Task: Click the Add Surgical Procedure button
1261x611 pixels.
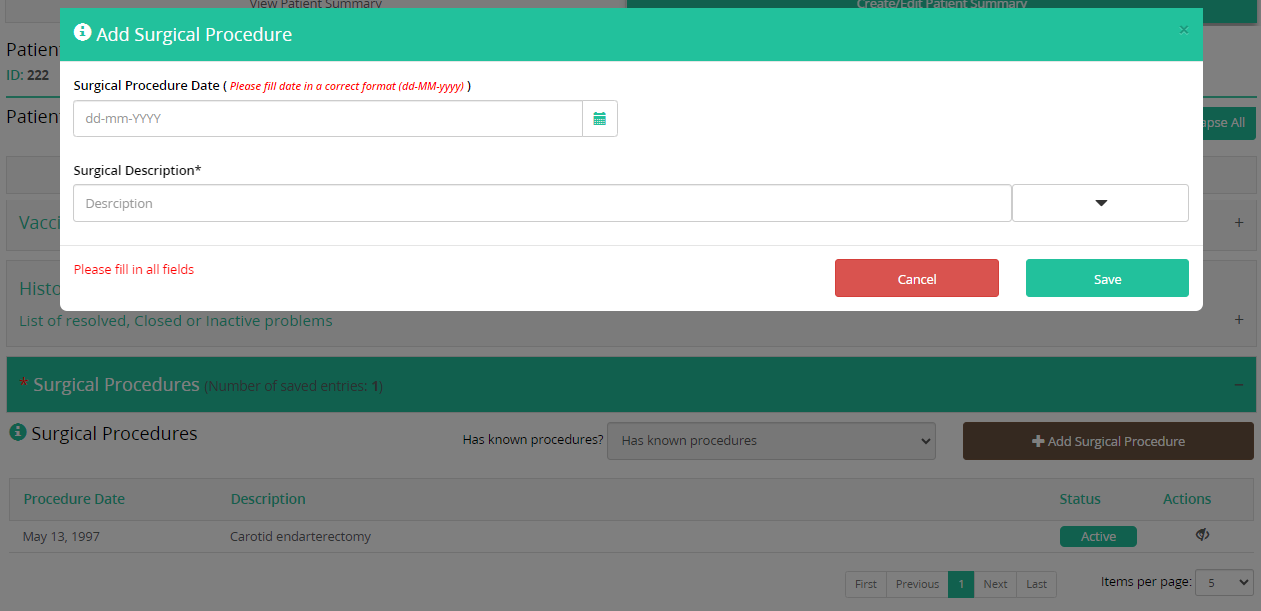Action: (x=1107, y=441)
